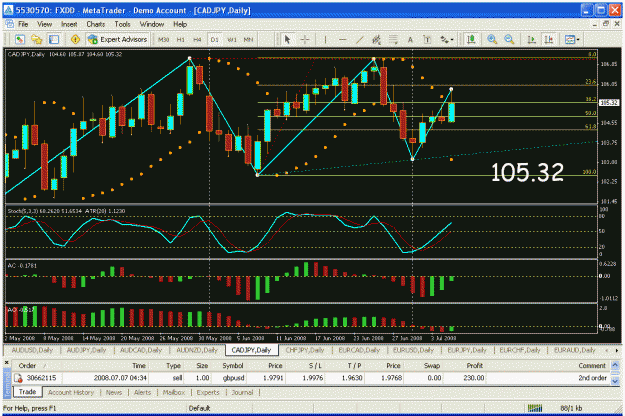The height and width of the screenshot is (416, 625).
Task: Switch chart to W1 weekly timeframe
Action: click(x=232, y=40)
